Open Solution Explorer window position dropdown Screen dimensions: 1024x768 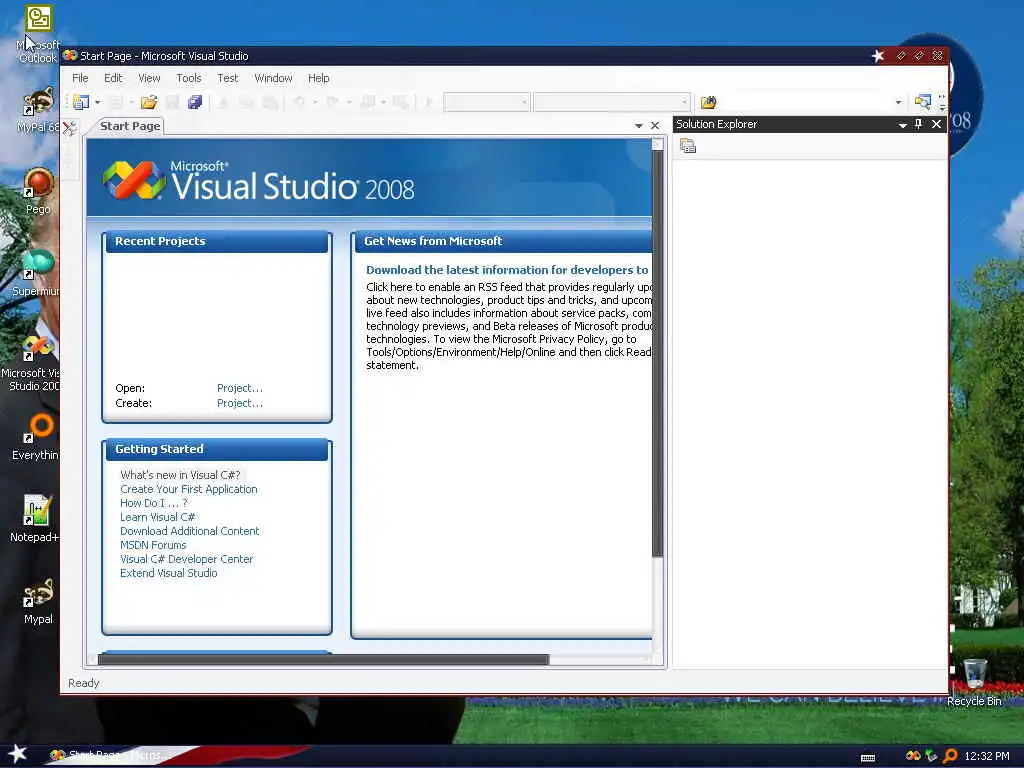coord(903,125)
